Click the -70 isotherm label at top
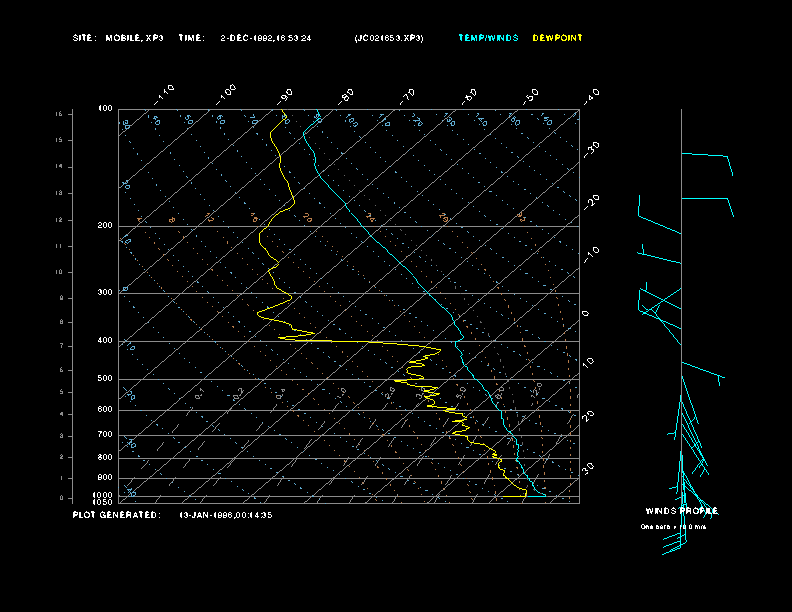The height and width of the screenshot is (612, 792). coord(407,96)
